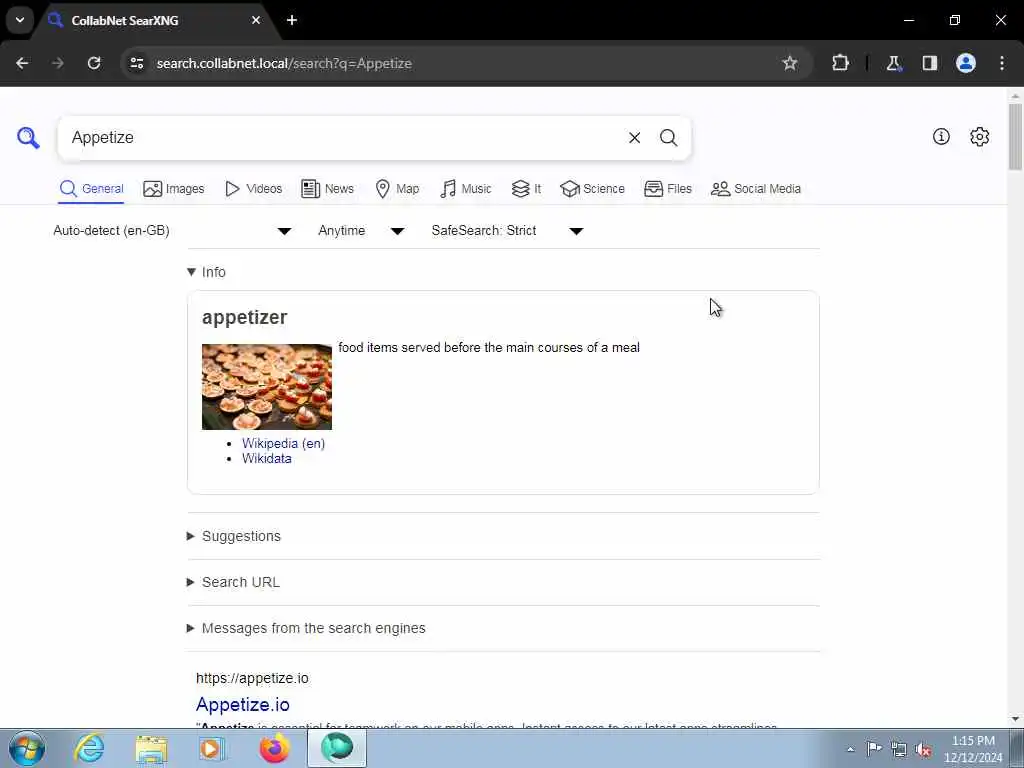Screen dimensions: 1024x768
Task: Open the Wikidata link
Action: [x=266, y=458]
